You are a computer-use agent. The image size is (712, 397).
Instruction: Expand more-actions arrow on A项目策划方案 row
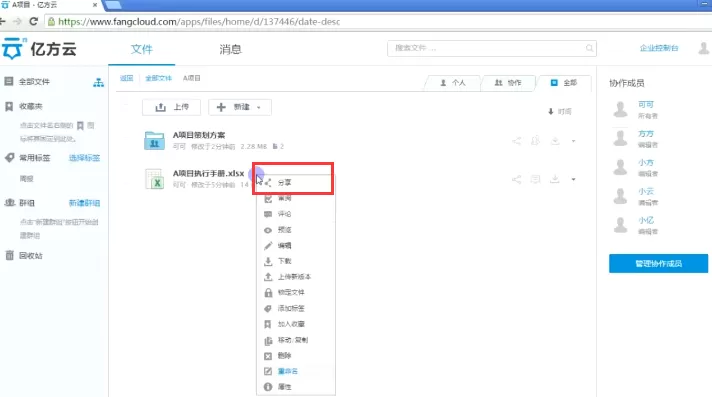pyautogui.click(x=574, y=141)
